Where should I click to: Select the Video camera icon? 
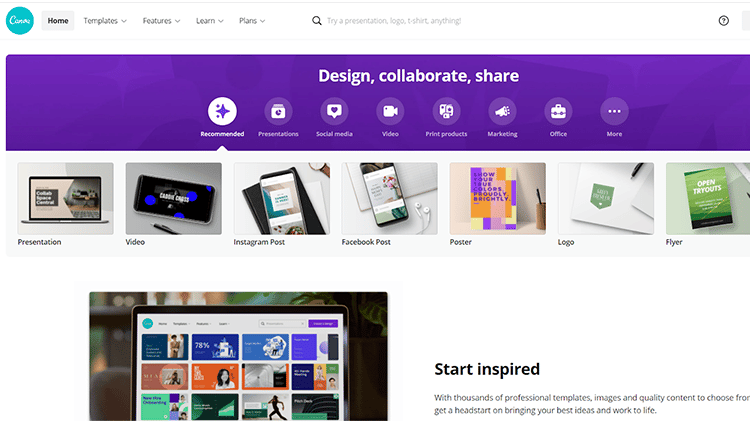(390, 111)
